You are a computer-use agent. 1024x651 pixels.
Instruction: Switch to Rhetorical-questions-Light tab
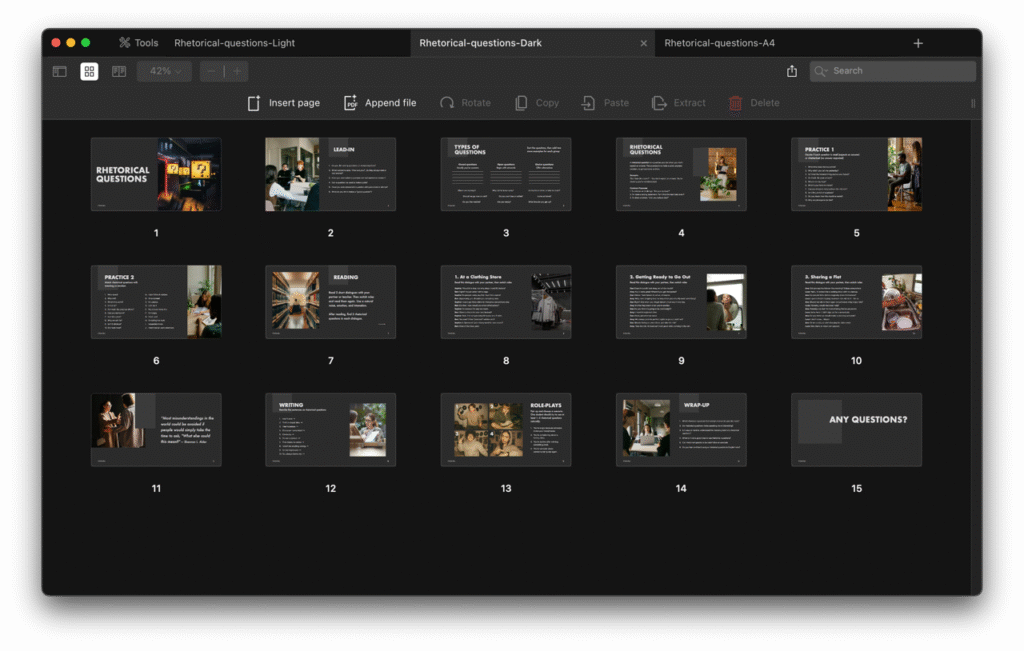coord(234,43)
